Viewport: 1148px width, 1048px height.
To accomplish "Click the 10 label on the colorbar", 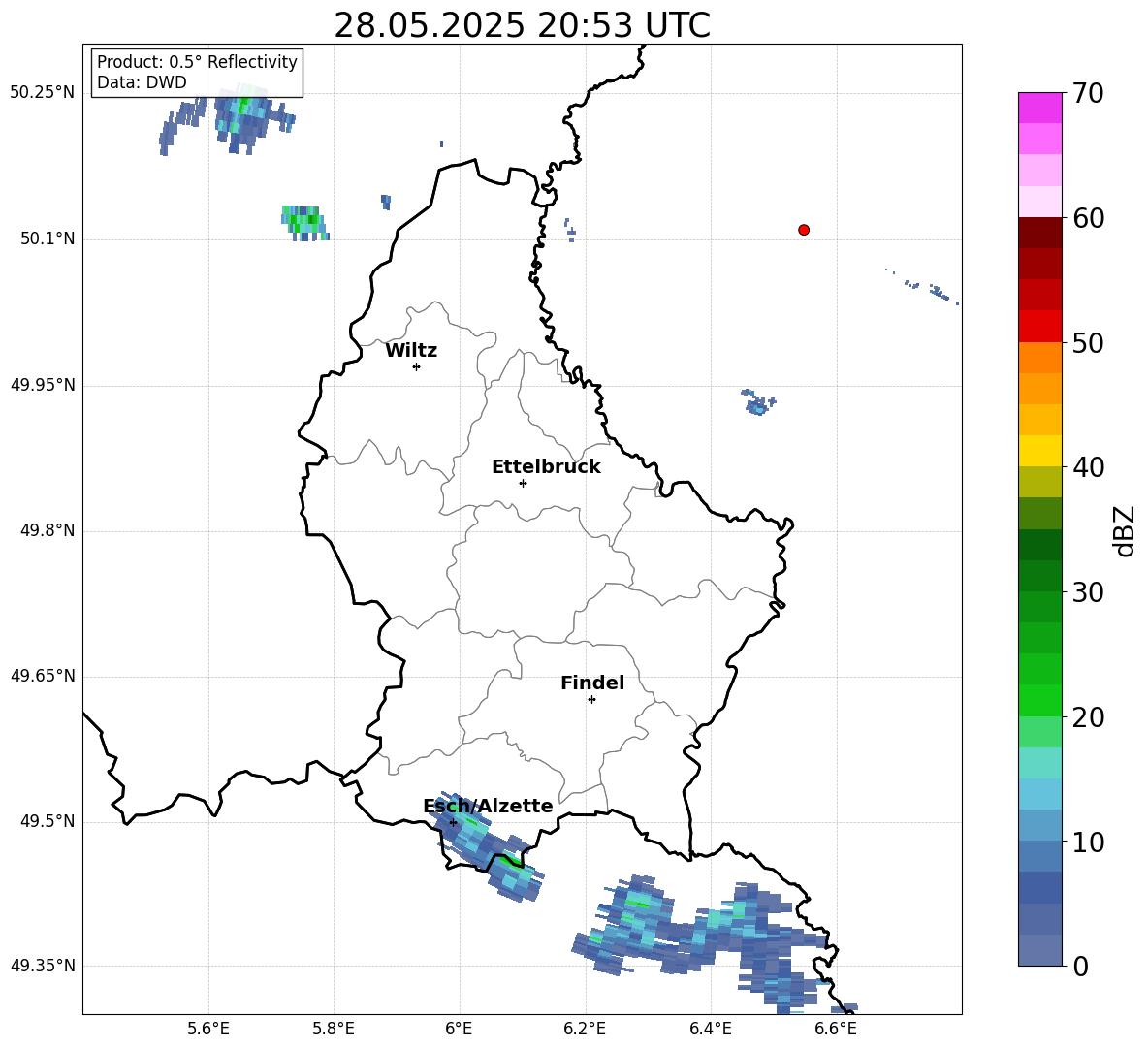I will [x=1088, y=842].
